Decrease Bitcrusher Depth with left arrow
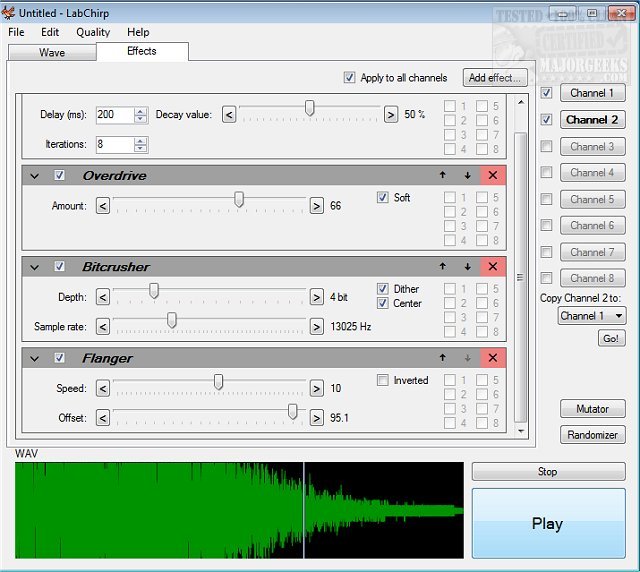The width and height of the screenshot is (640, 572). point(102,297)
